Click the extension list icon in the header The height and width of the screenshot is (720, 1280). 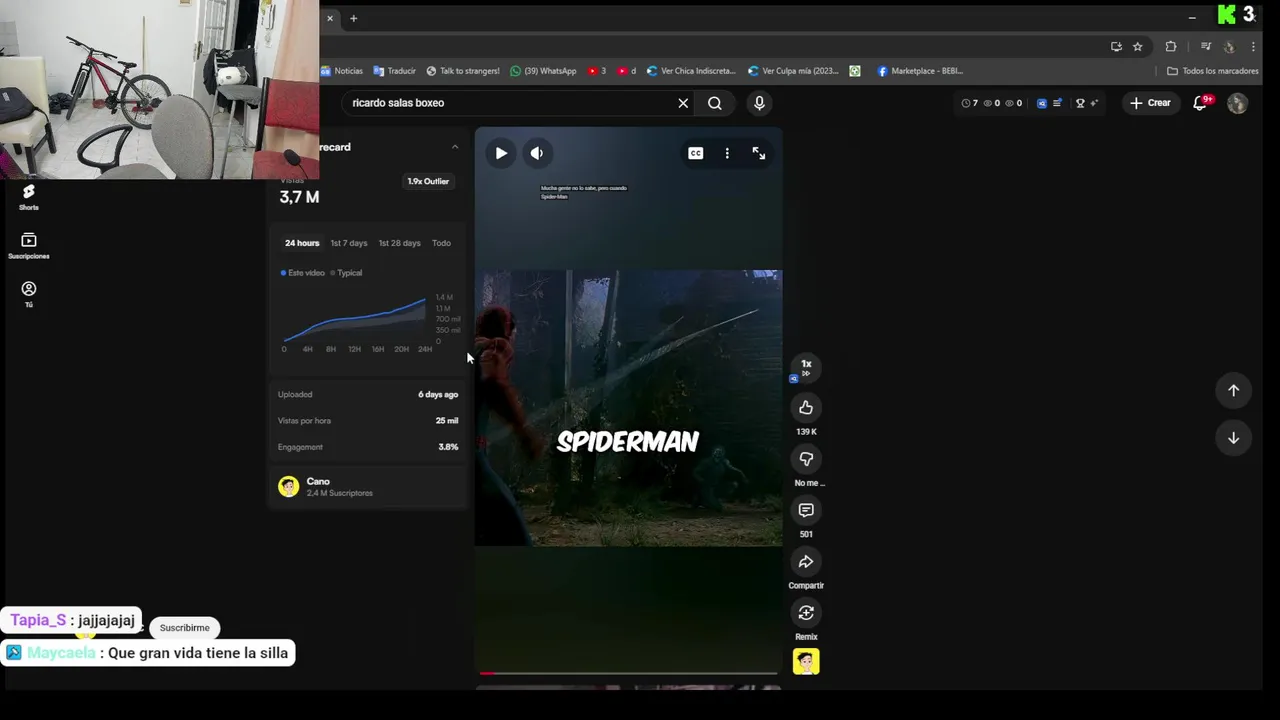point(1057,103)
